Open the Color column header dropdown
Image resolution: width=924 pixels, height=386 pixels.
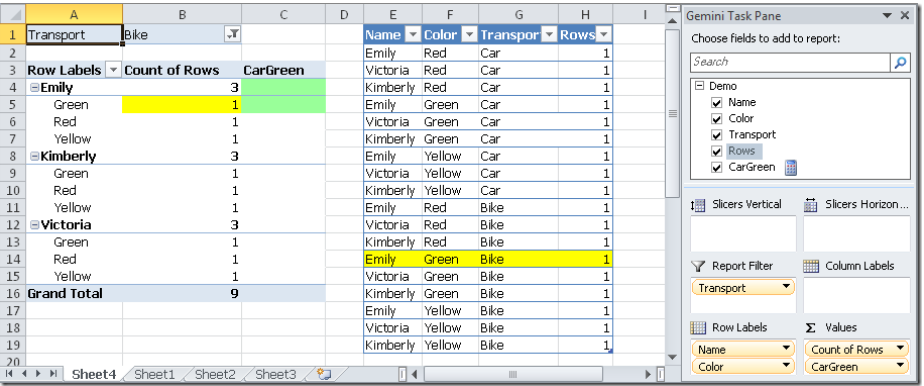468,35
